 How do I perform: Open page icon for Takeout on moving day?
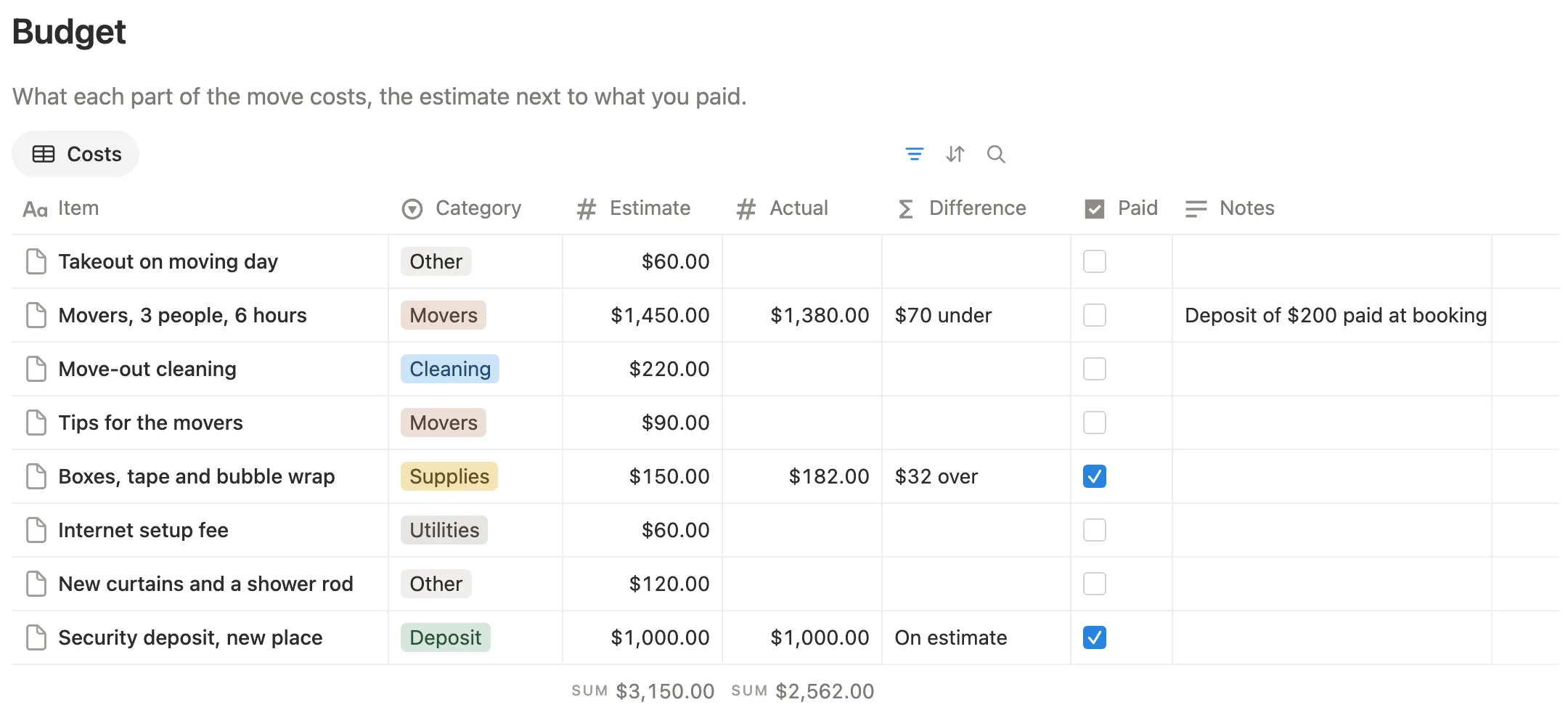(36, 261)
